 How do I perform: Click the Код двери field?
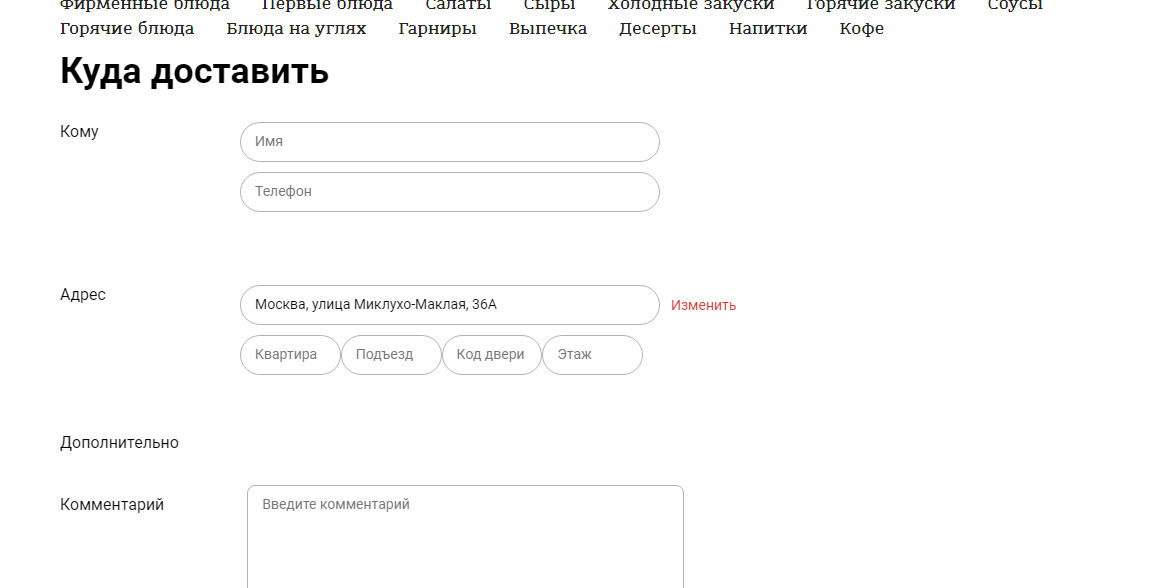point(491,355)
